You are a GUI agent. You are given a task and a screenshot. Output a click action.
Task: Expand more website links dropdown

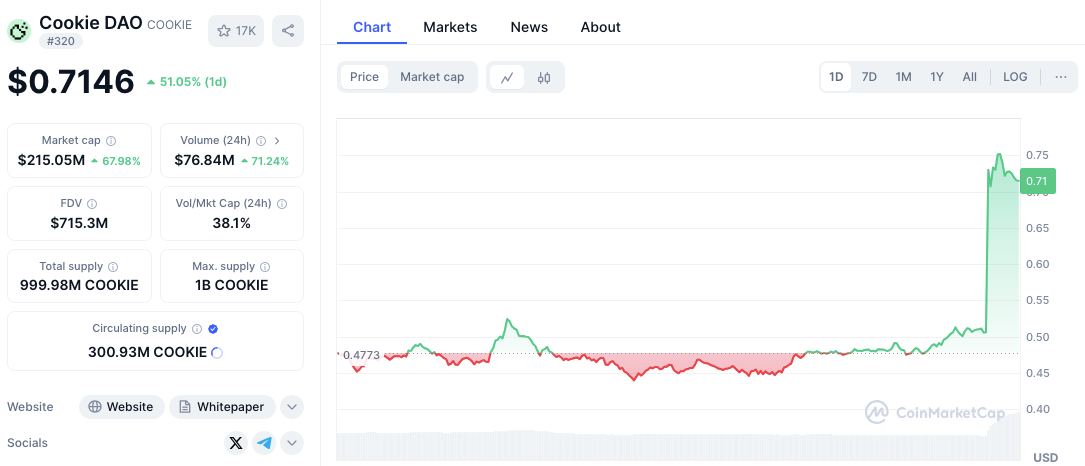291,407
